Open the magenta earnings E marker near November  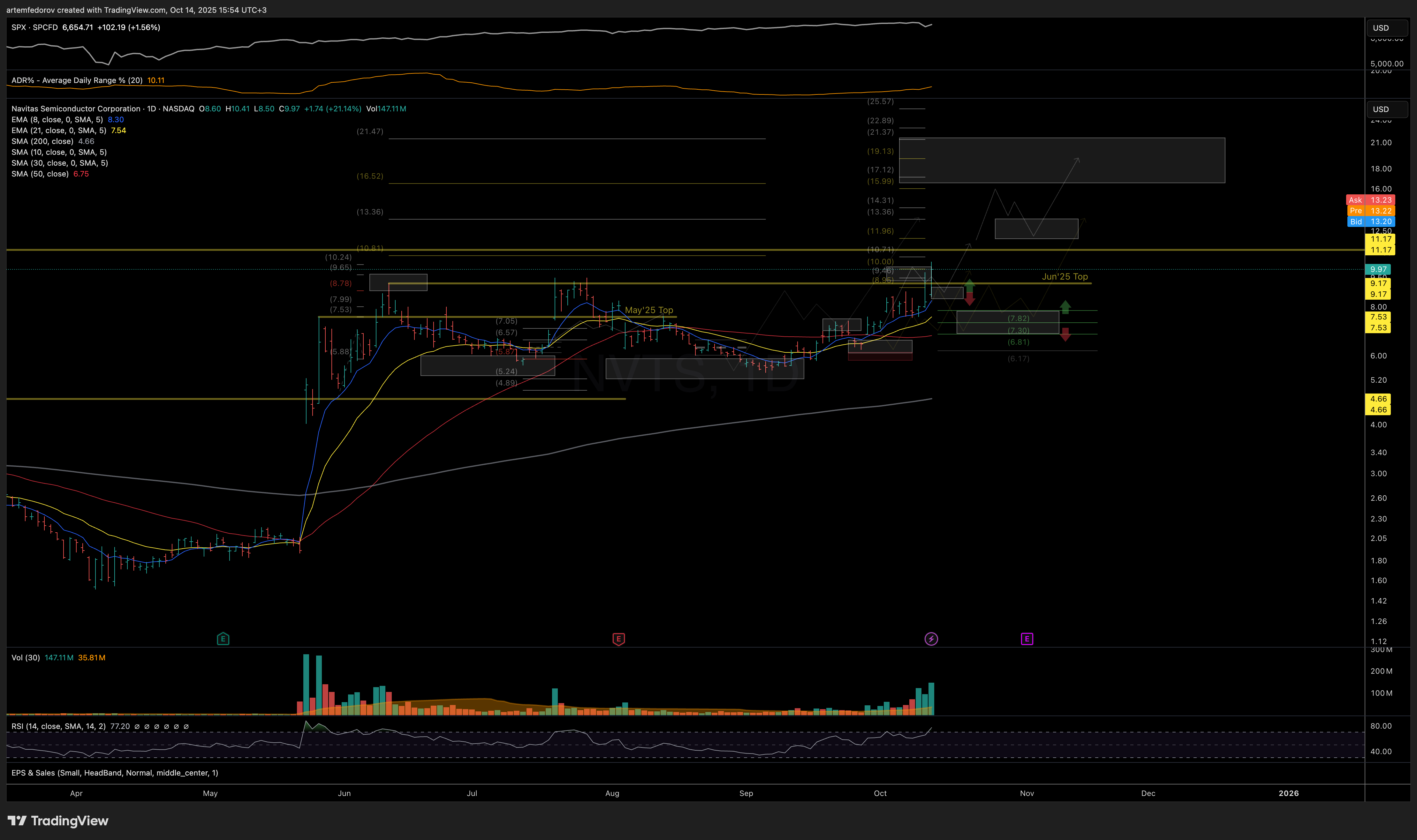tap(1027, 639)
